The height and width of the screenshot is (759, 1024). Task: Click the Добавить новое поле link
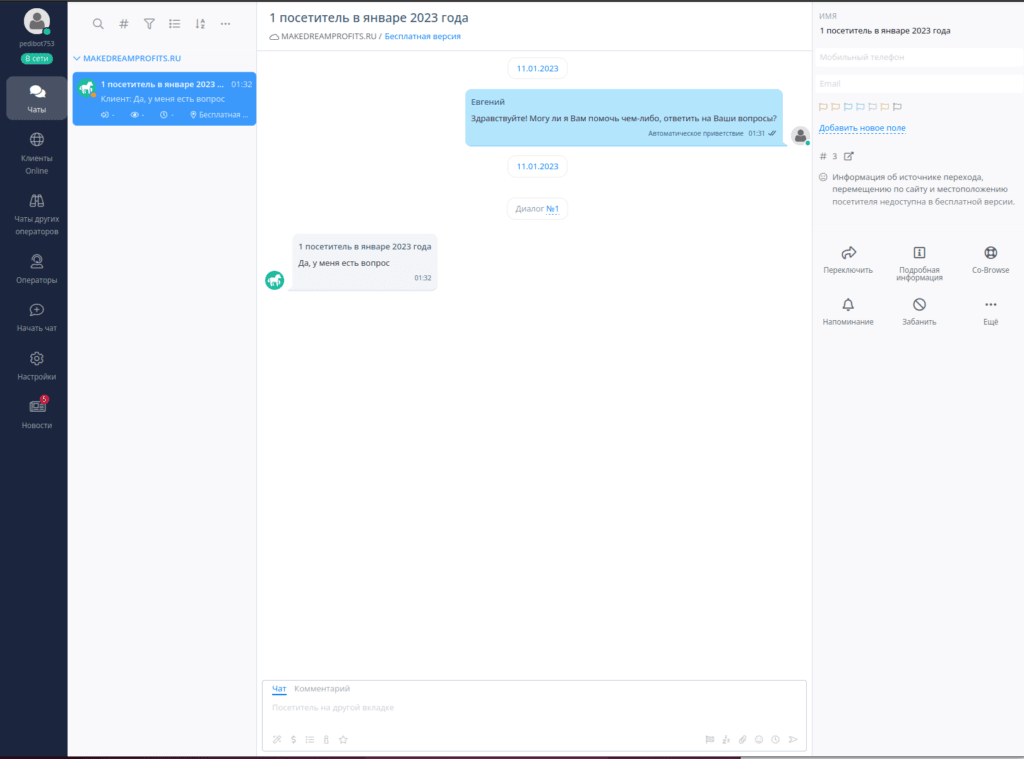tap(862, 128)
